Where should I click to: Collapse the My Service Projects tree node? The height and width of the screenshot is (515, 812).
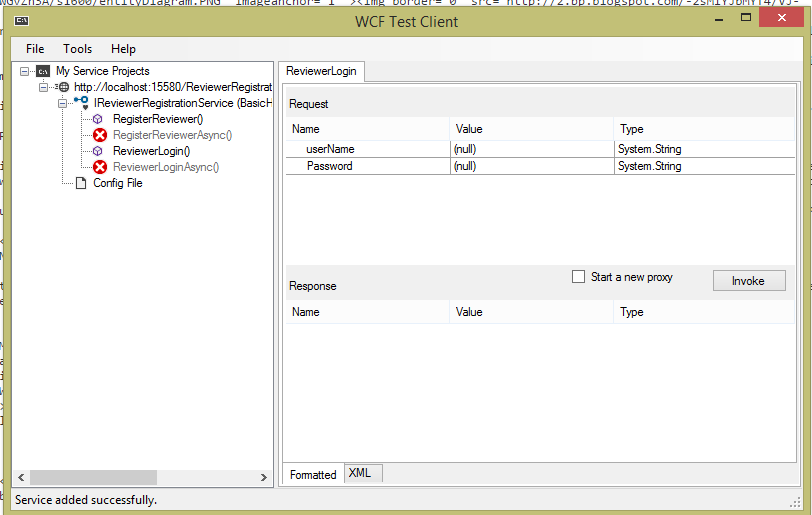coord(24,71)
